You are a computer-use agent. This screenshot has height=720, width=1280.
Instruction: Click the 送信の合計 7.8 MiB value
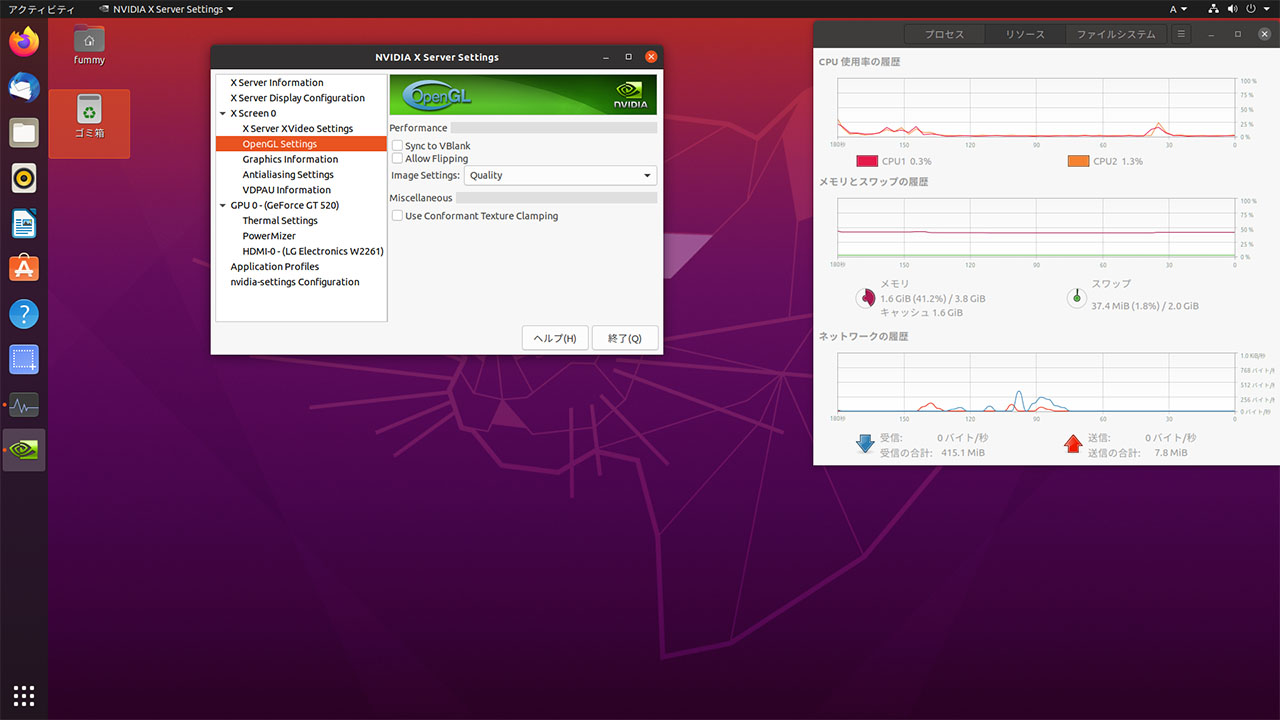point(1171,453)
